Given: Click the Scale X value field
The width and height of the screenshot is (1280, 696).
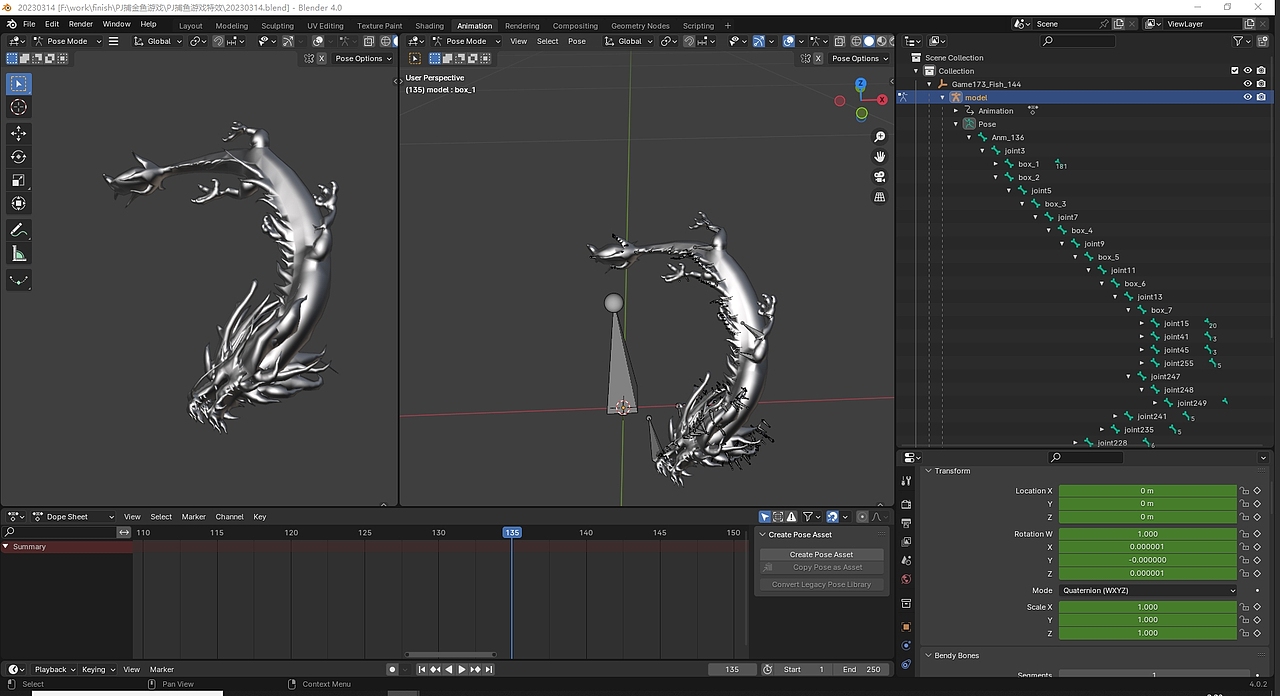Looking at the screenshot, I should (1147, 607).
